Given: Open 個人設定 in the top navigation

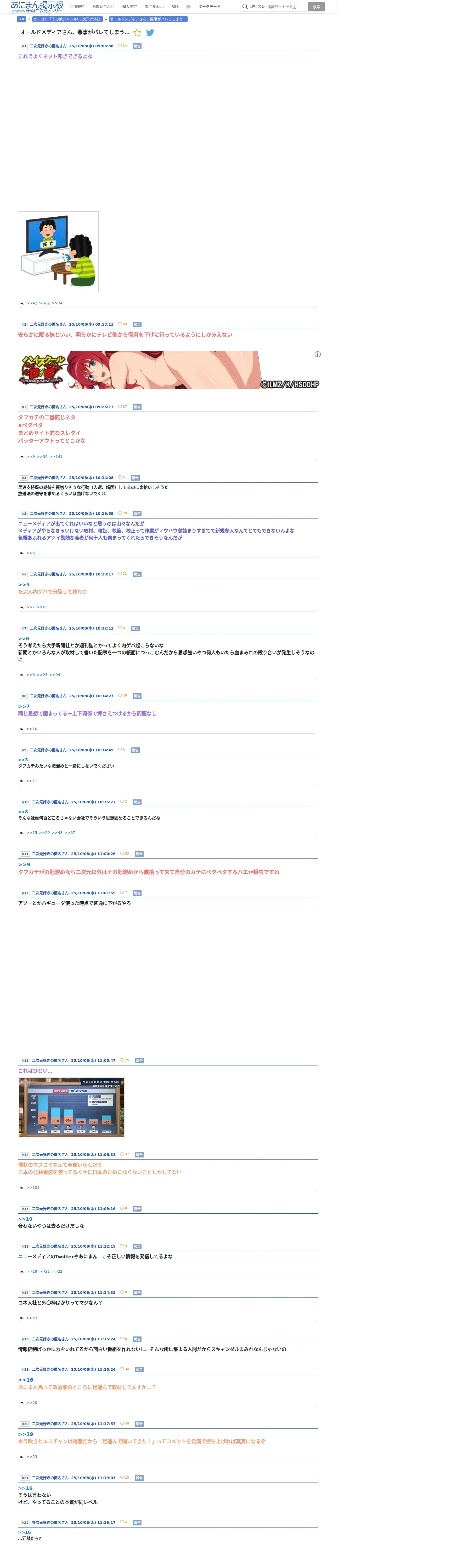Looking at the screenshot, I should (x=129, y=7).
